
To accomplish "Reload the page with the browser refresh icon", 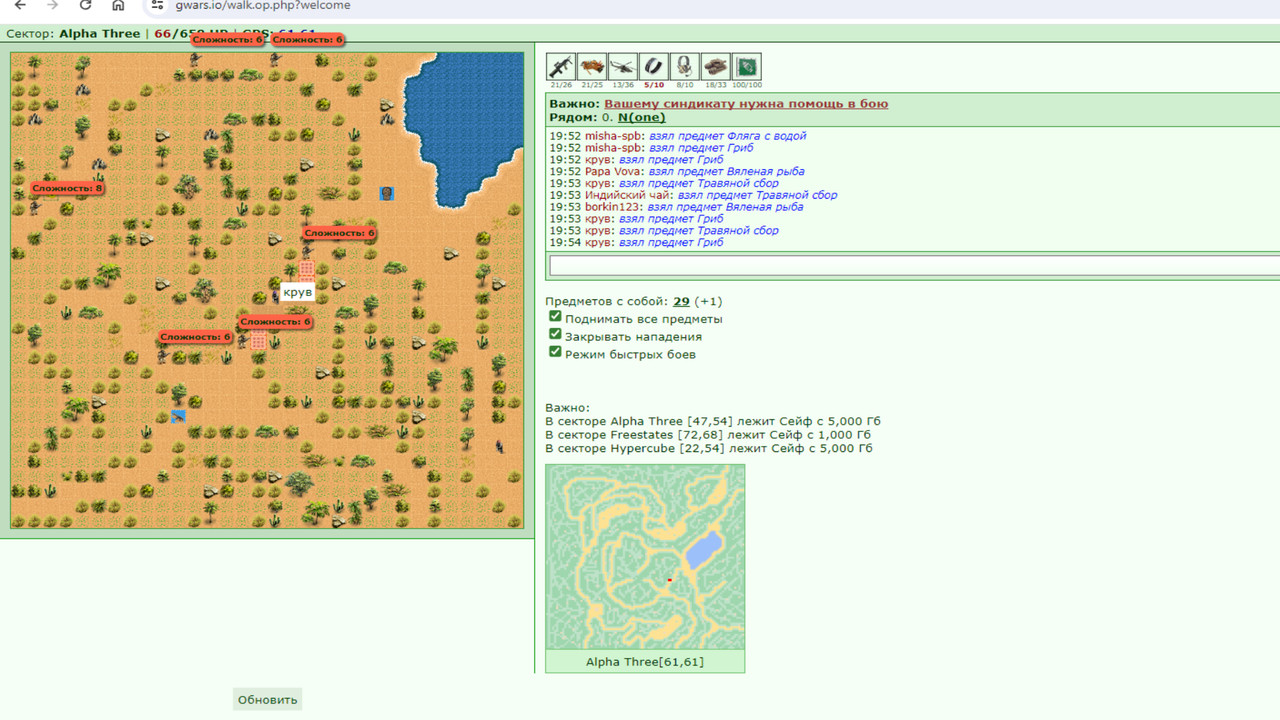I will click(x=85, y=5).
